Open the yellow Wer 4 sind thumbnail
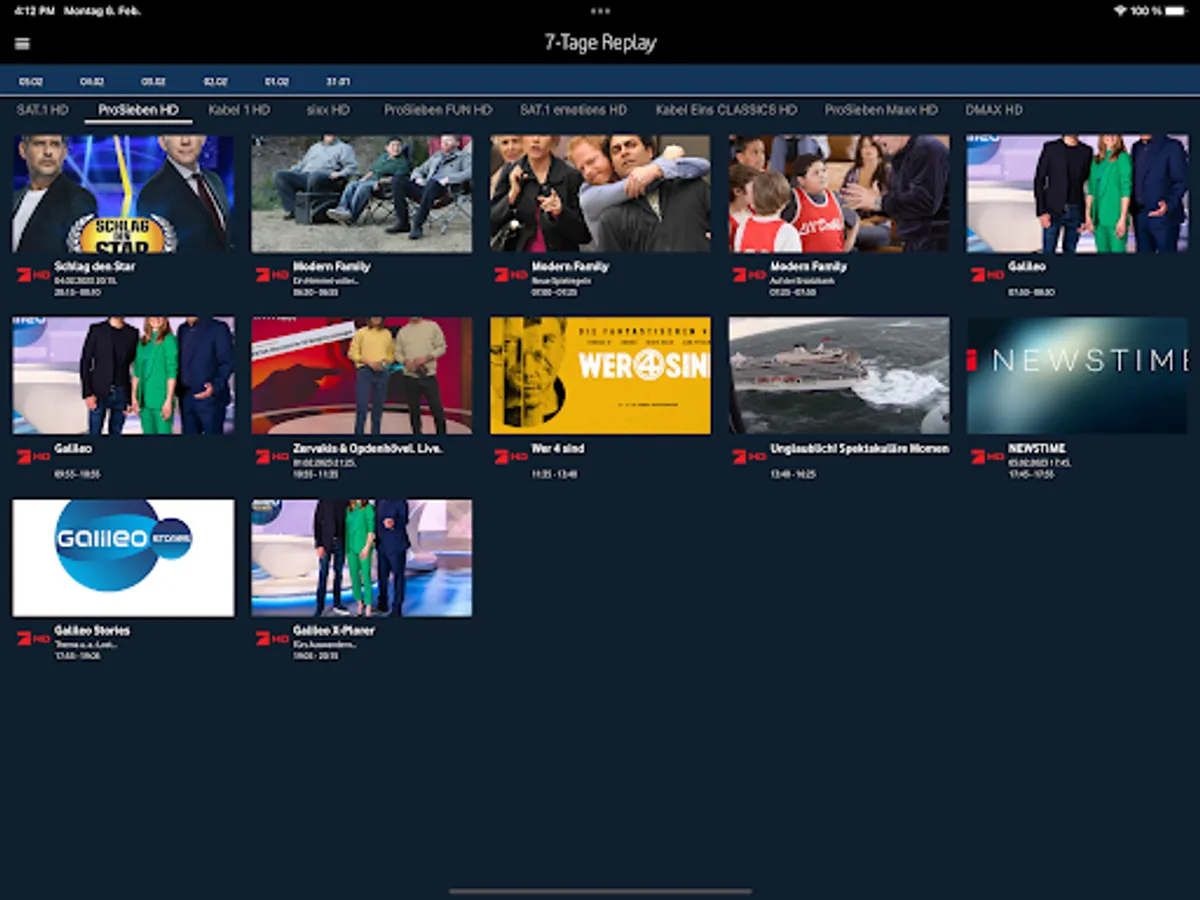Viewport: 1200px width, 900px height. coord(600,376)
